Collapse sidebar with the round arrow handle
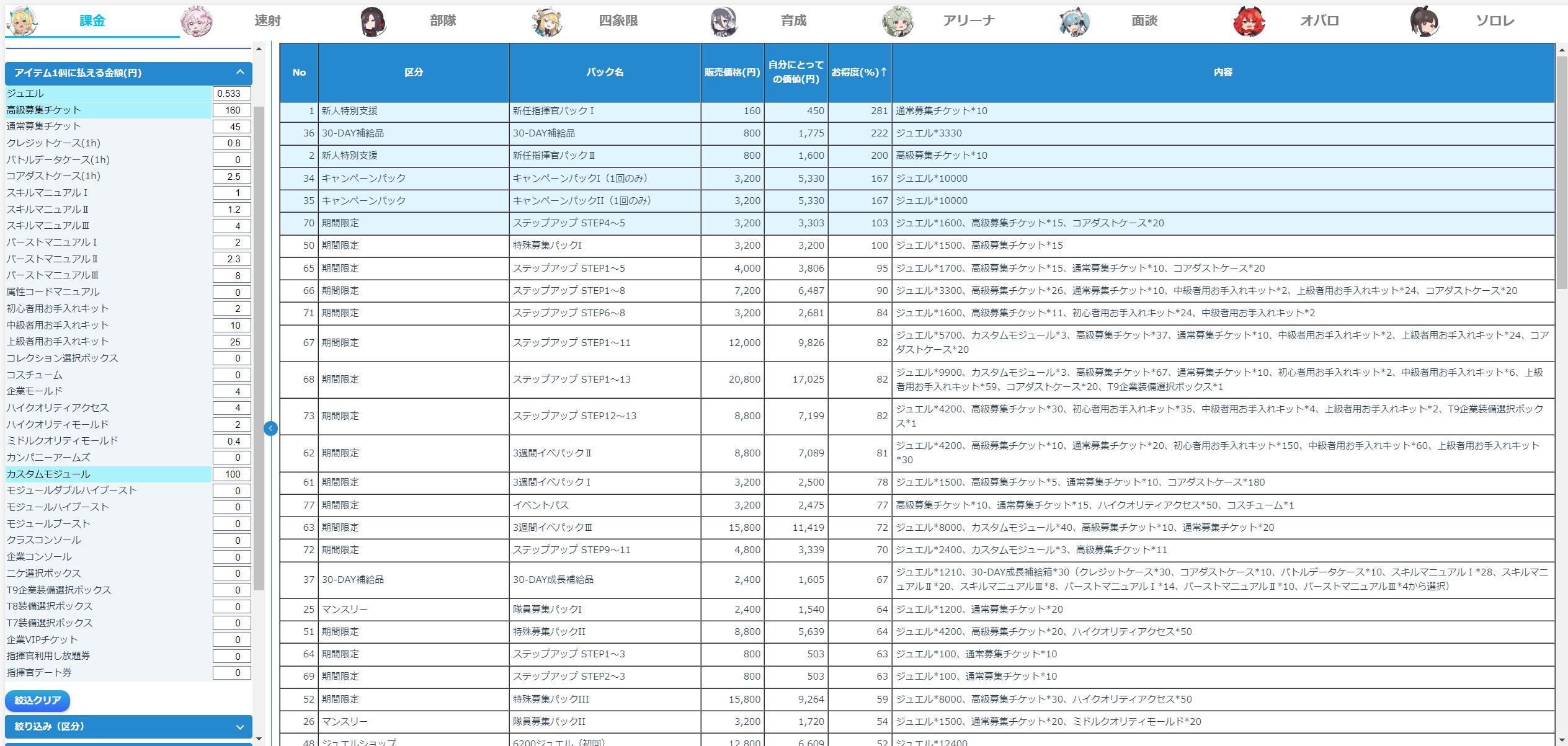 (x=270, y=428)
